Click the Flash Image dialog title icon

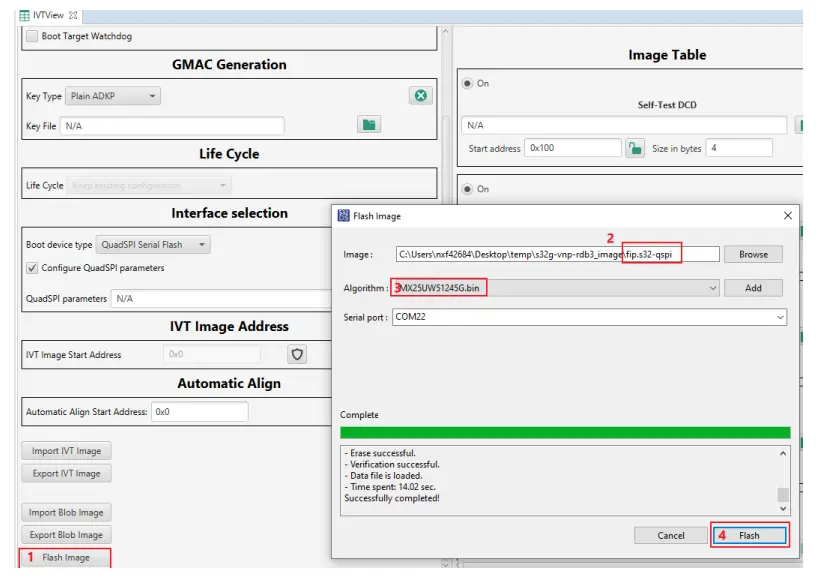coord(343,215)
